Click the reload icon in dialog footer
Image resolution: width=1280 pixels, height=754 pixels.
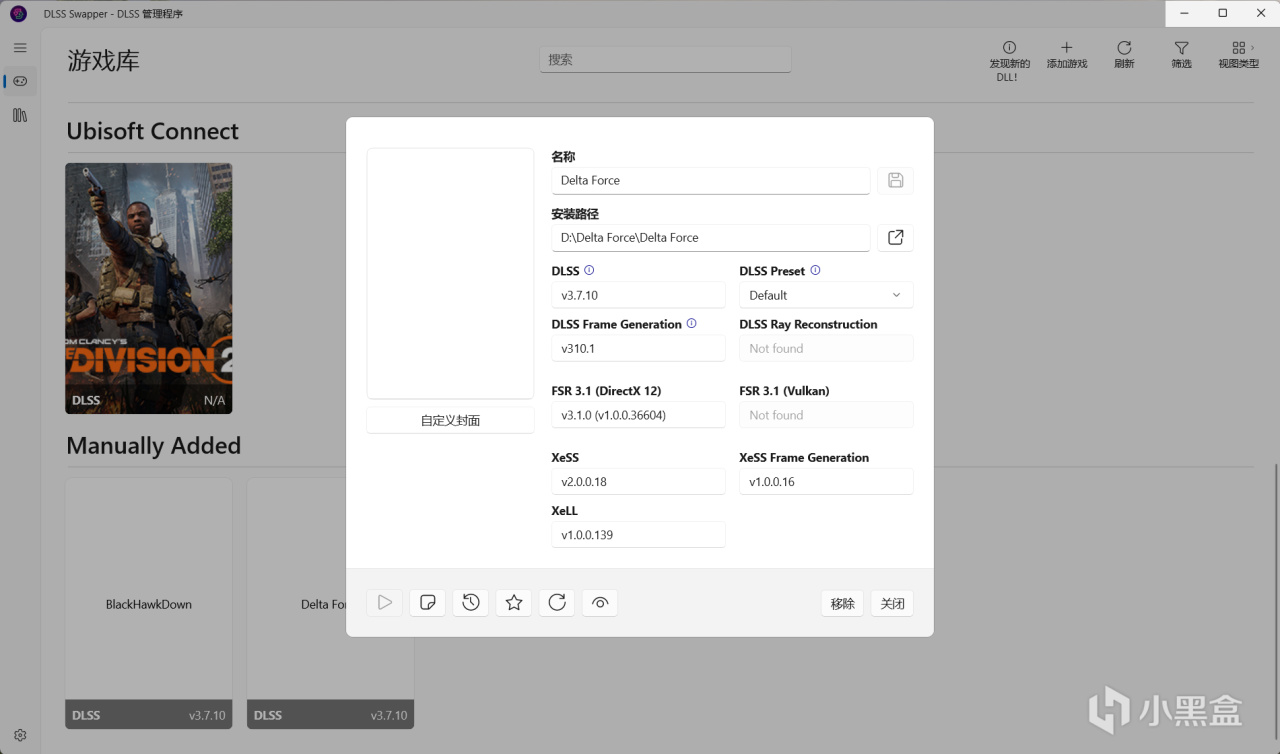point(557,602)
